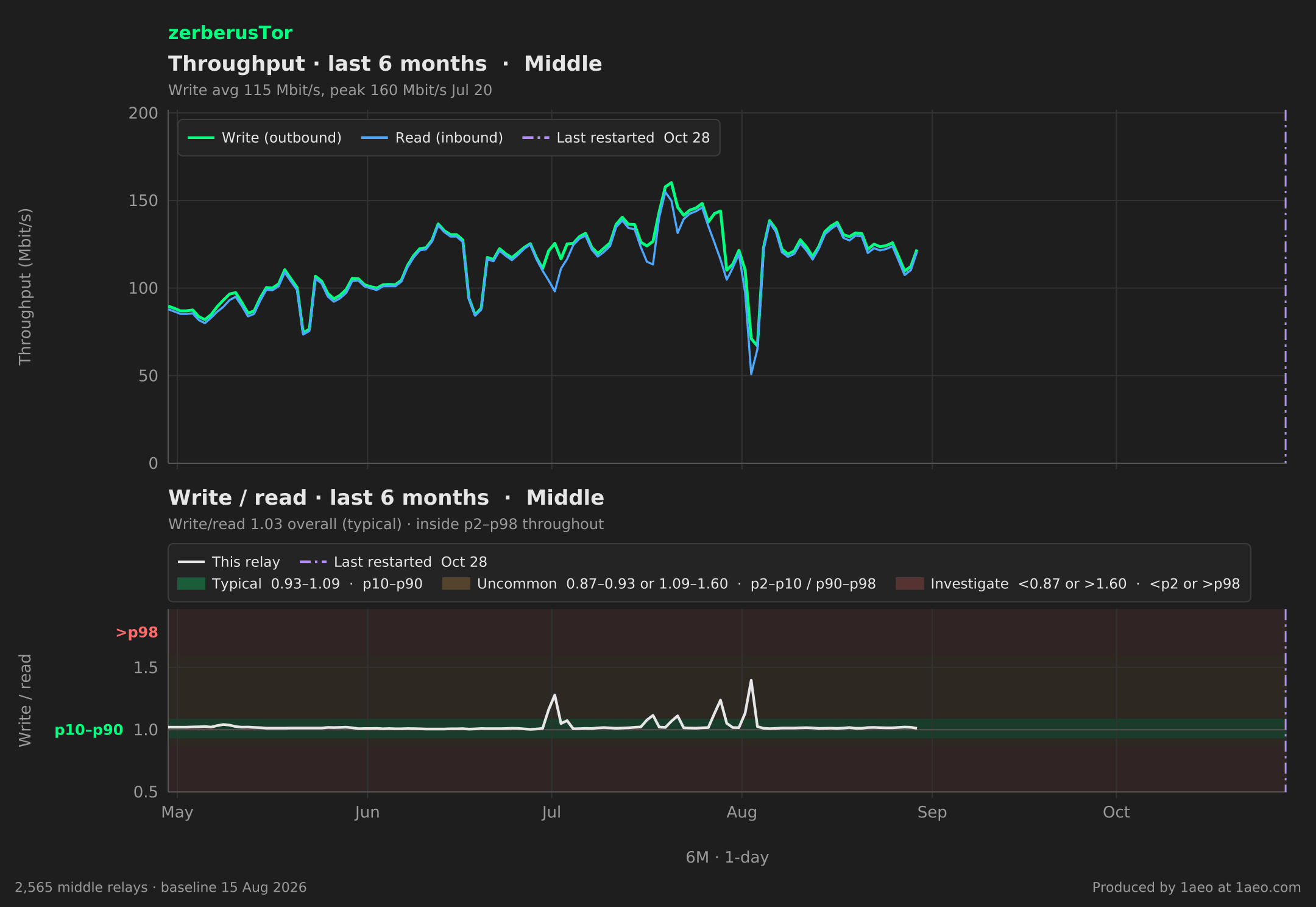Click the zerberusTor relay name

(230, 33)
